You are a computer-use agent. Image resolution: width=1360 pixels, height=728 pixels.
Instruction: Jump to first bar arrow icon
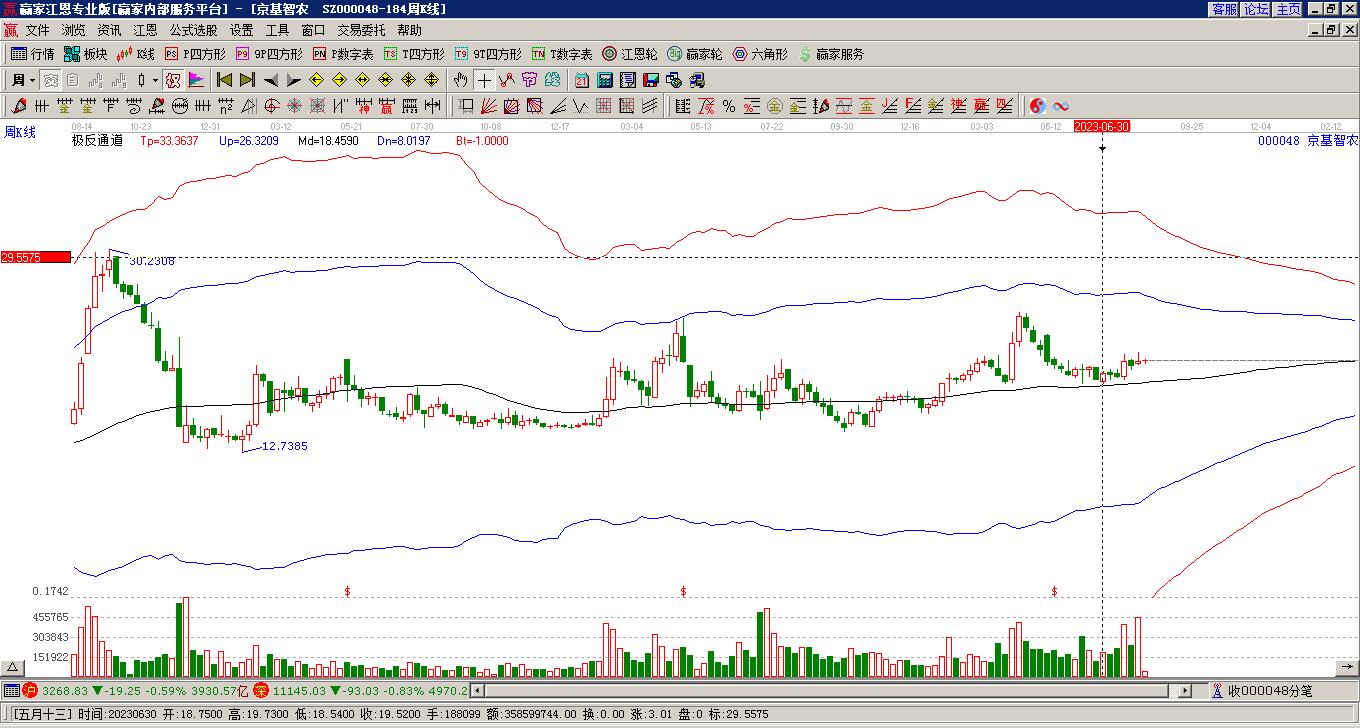pos(224,80)
